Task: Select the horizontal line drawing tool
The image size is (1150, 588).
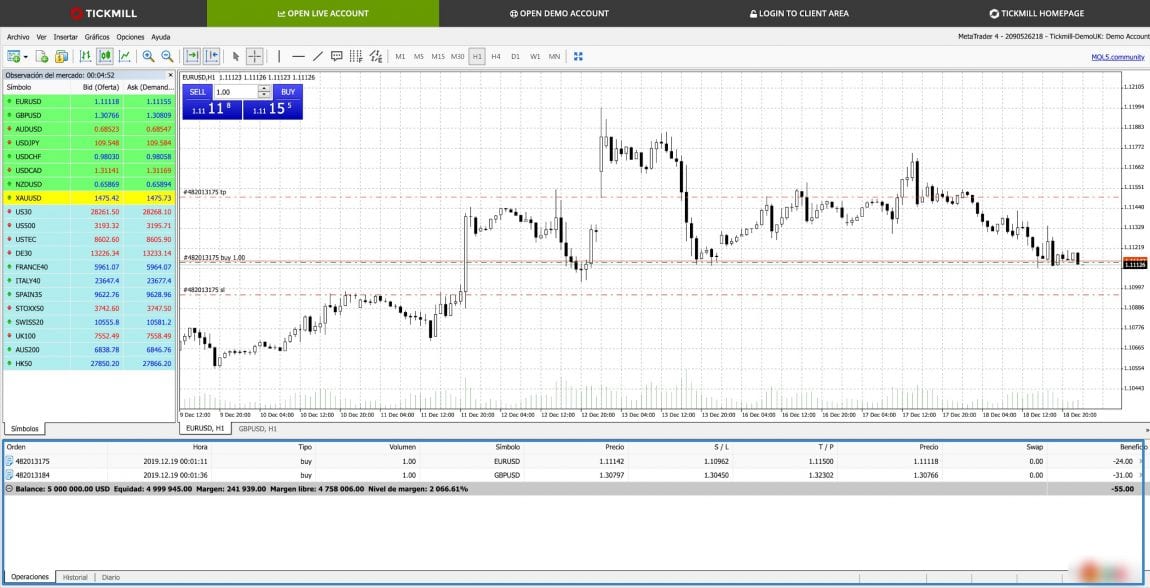Action: tap(298, 56)
